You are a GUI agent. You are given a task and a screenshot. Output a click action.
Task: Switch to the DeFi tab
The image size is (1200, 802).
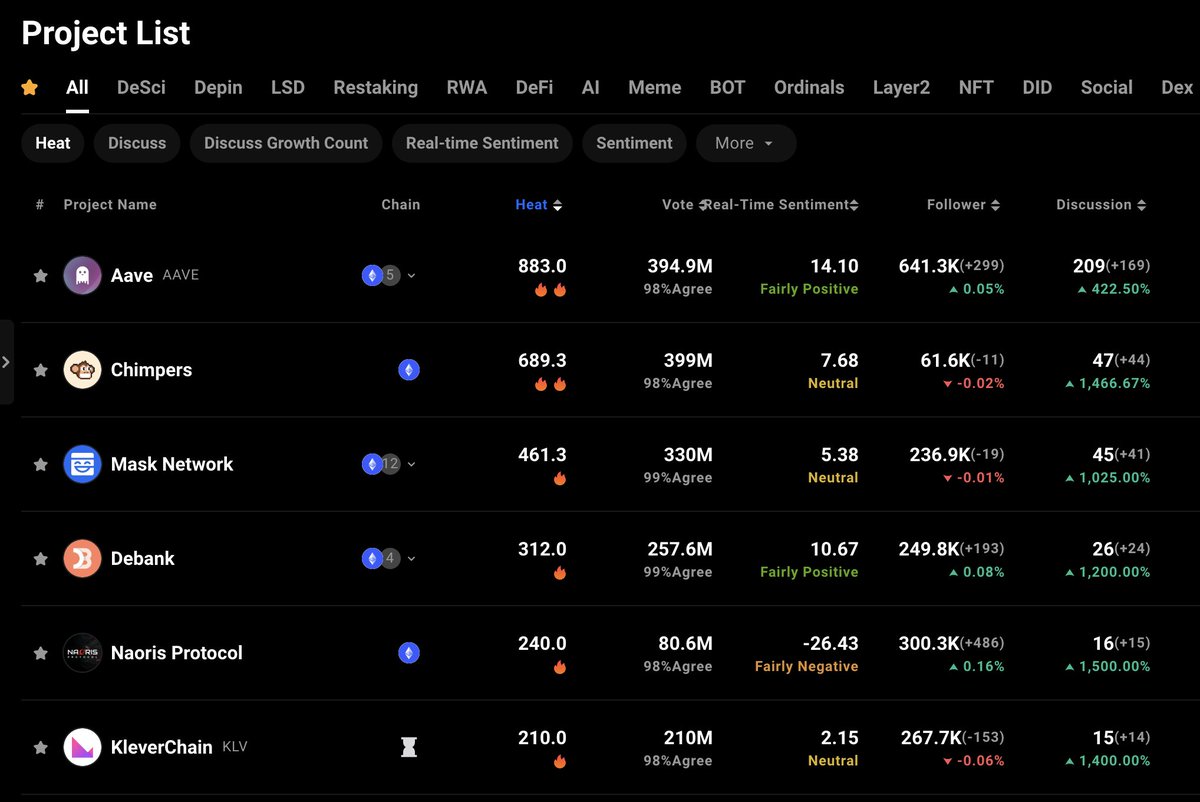534,88
